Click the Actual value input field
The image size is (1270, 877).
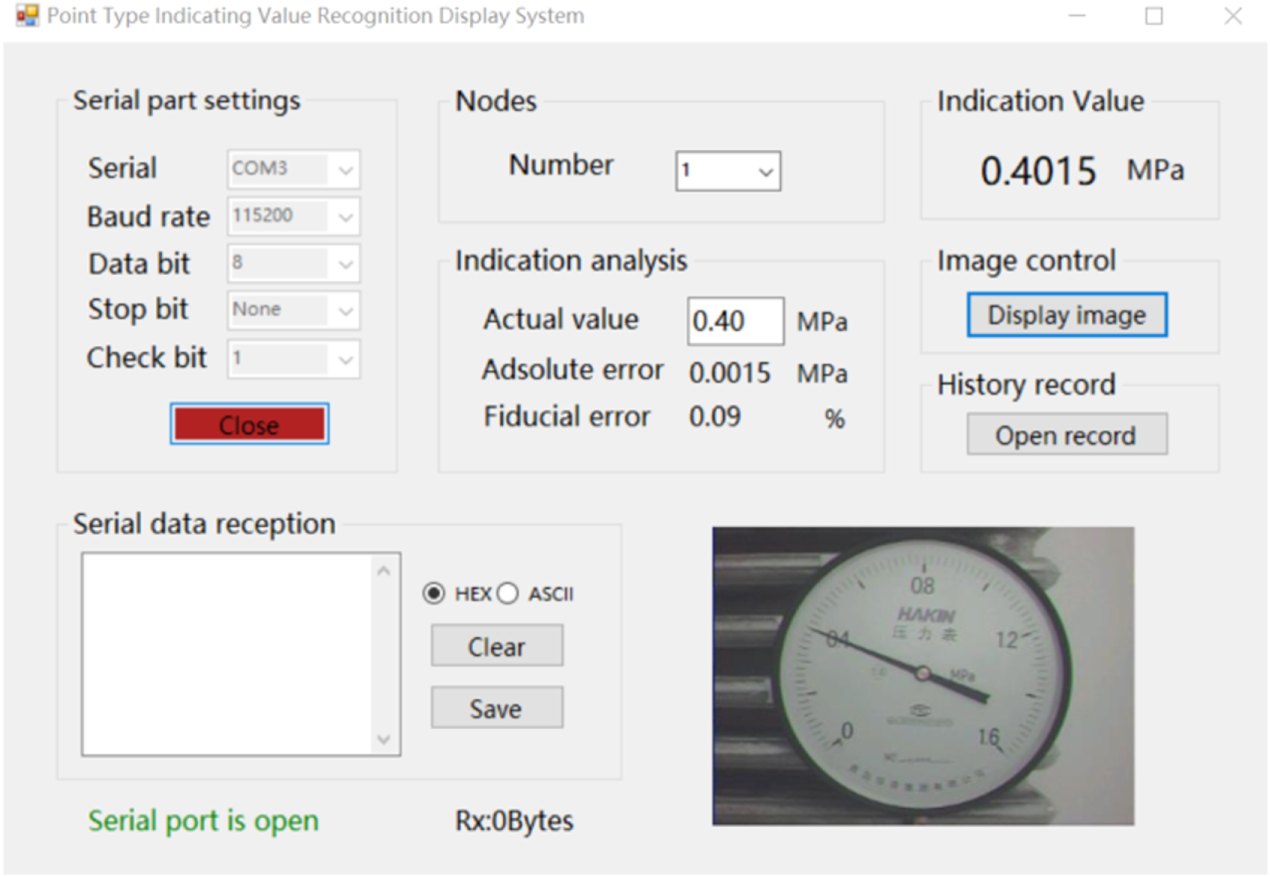736,321
